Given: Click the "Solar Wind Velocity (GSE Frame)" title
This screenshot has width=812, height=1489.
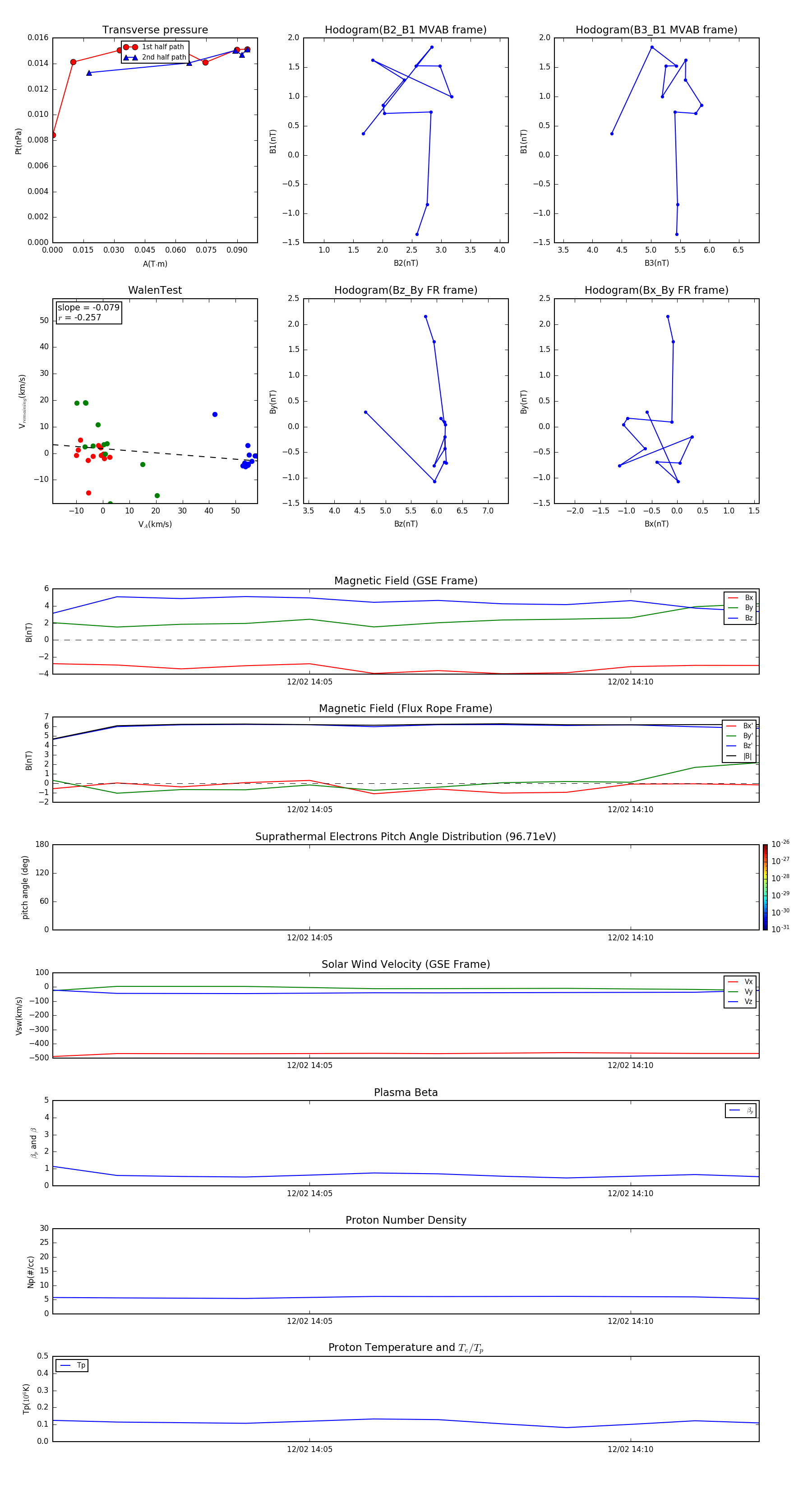Looking at the screenshot, I should (406, 964).
